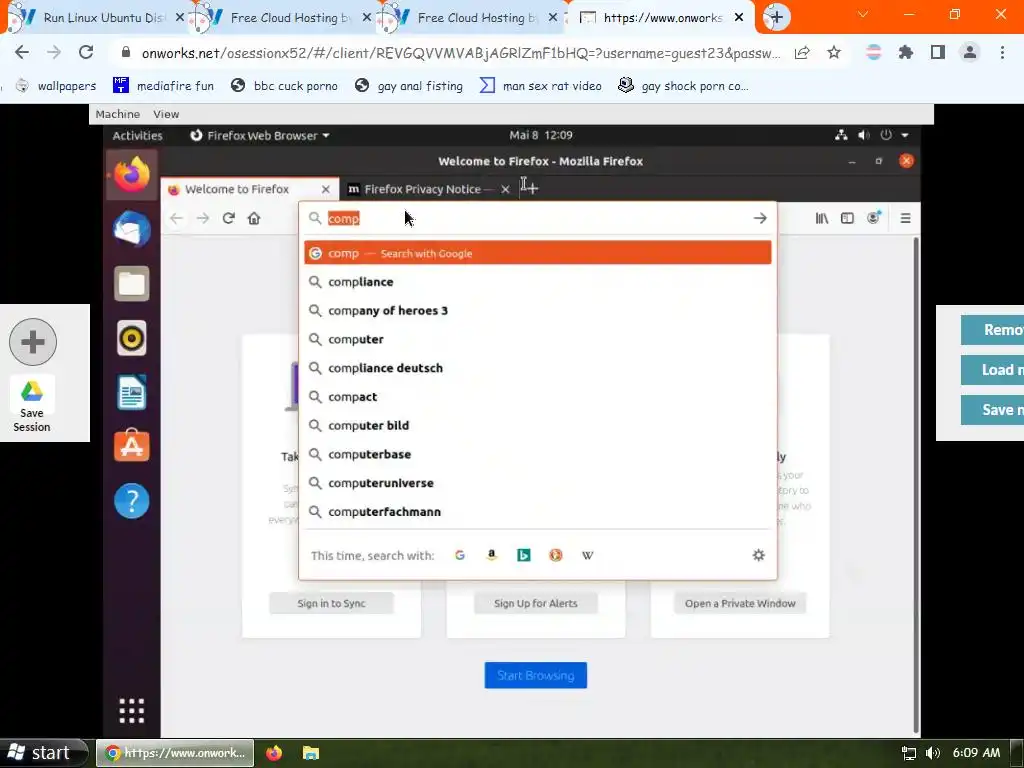Choose 'compact' suggestion
The width and height of the screenshot is (1024, 768).
537,396
